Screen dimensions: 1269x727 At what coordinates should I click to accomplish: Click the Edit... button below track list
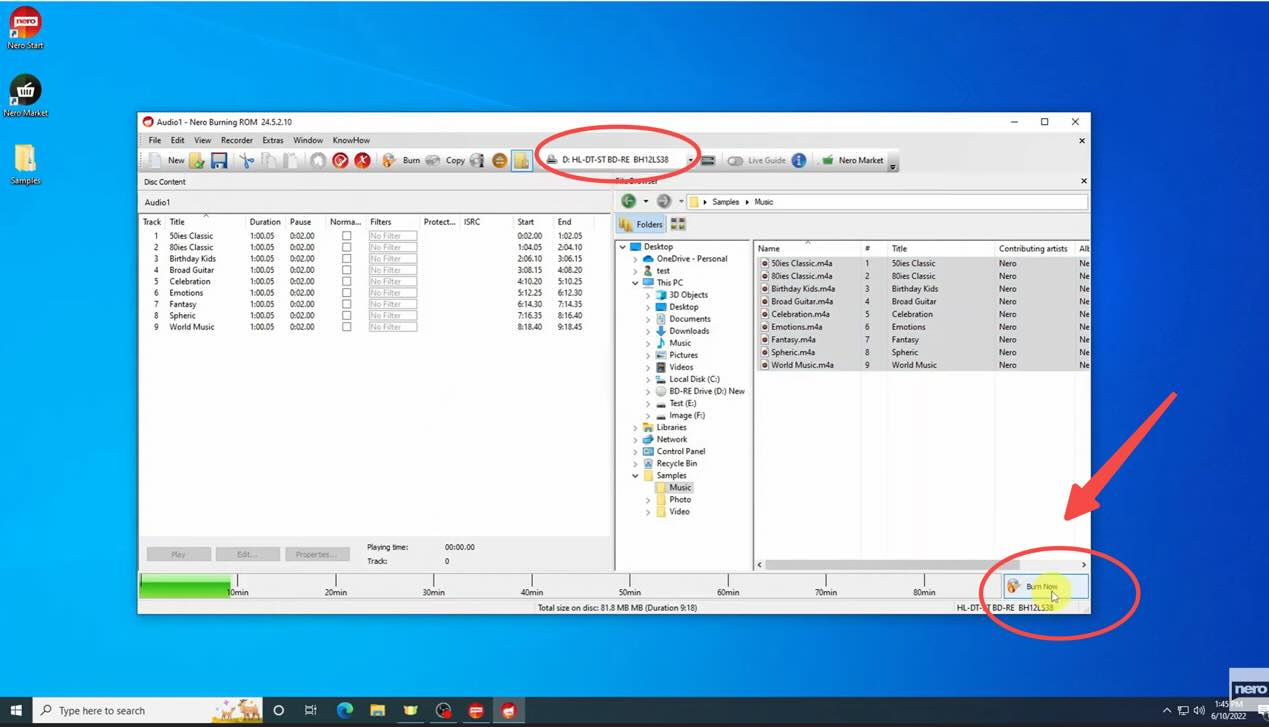pos(247,554)
